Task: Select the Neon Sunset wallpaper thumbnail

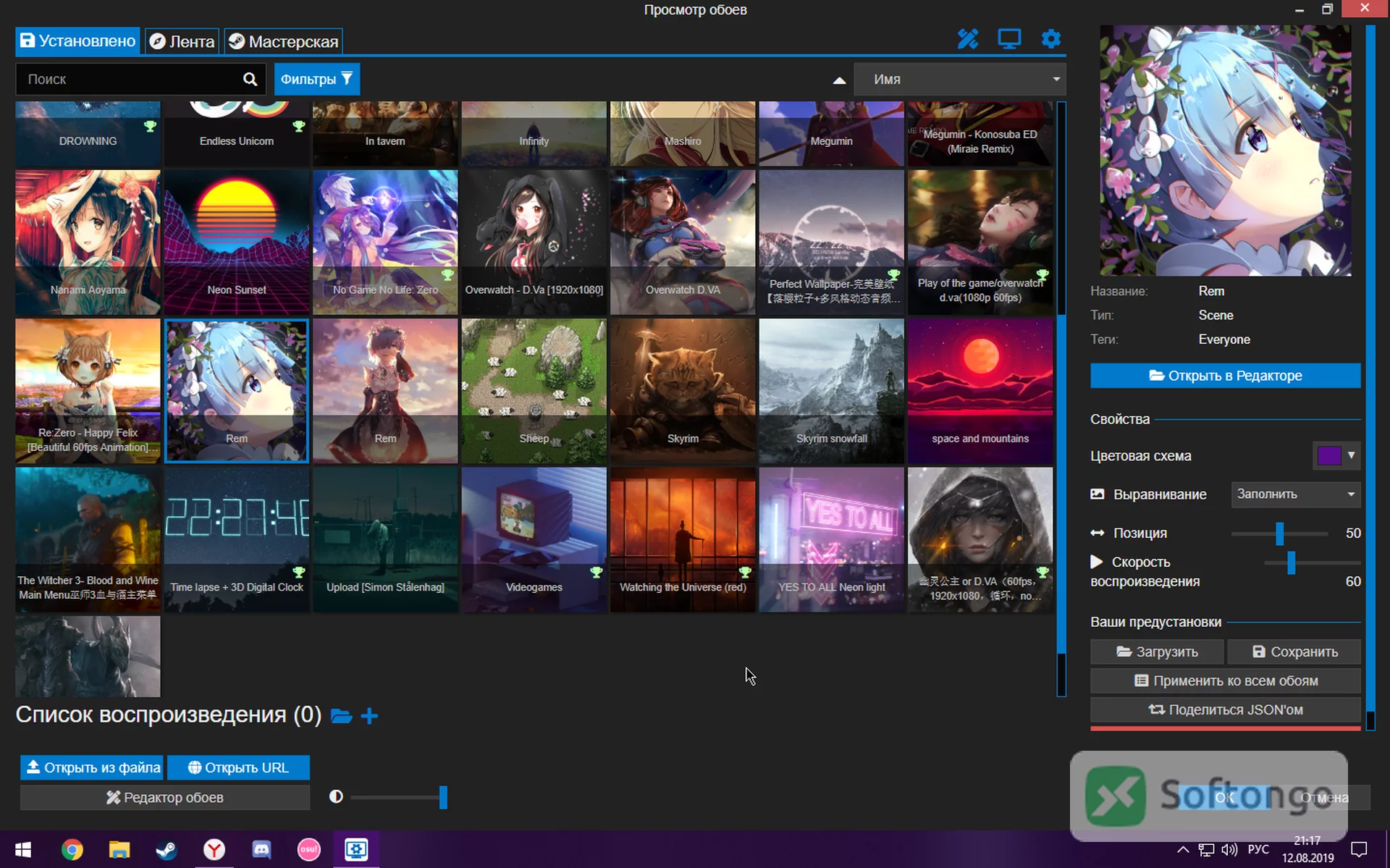Action: (237, 242)
